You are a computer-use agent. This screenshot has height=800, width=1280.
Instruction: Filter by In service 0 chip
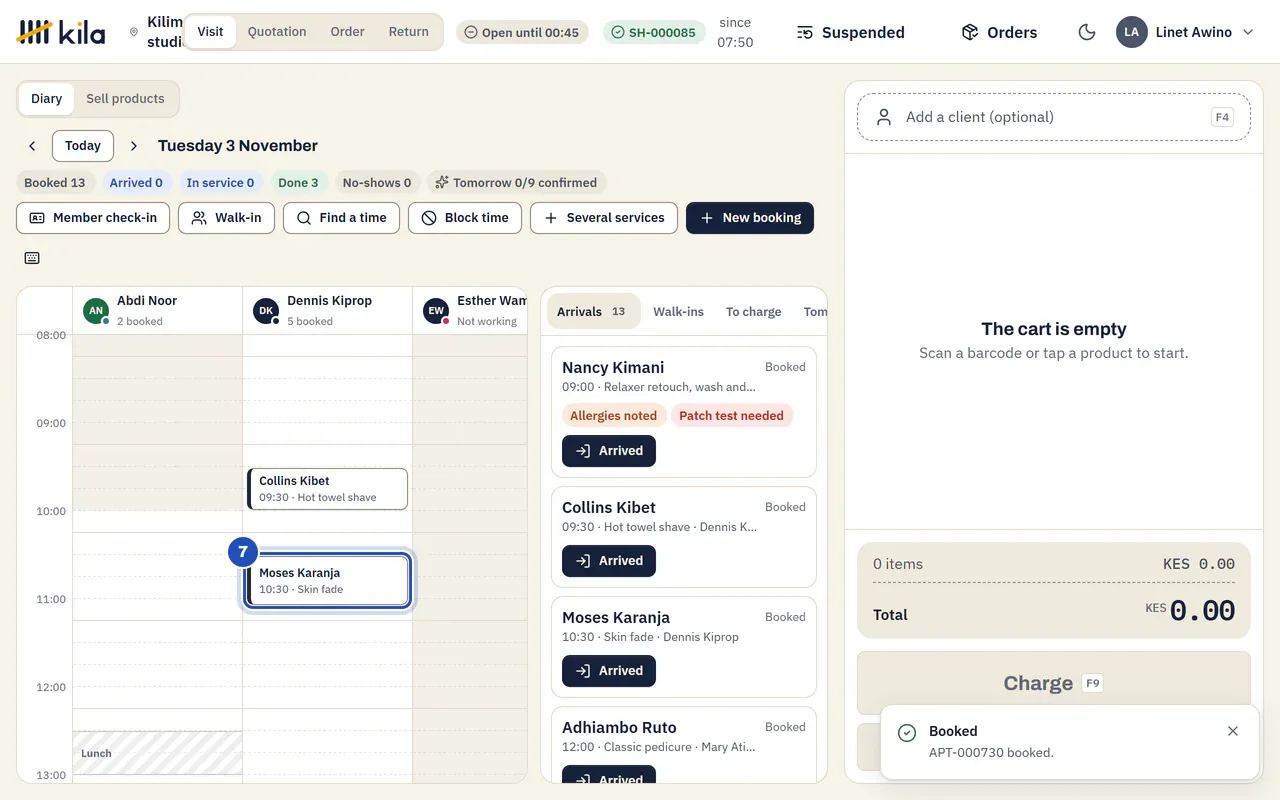tap(220, 183)
